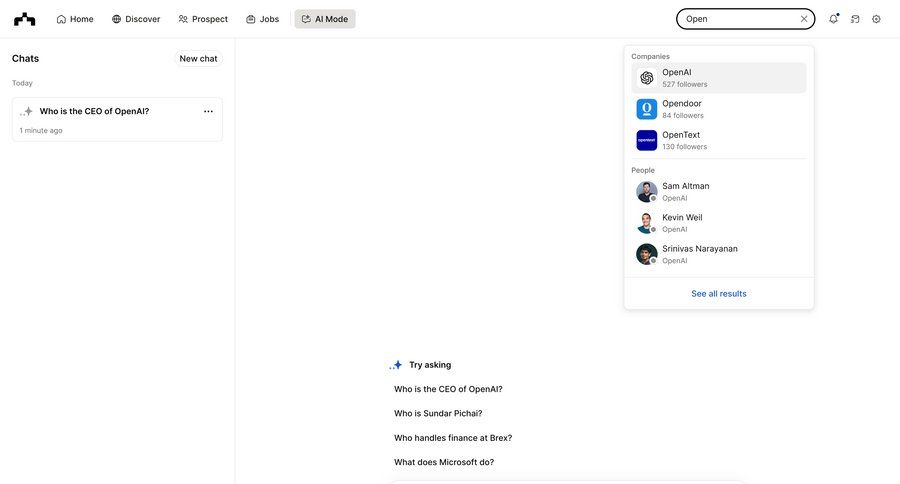Start a New chat

pos(198,59)
